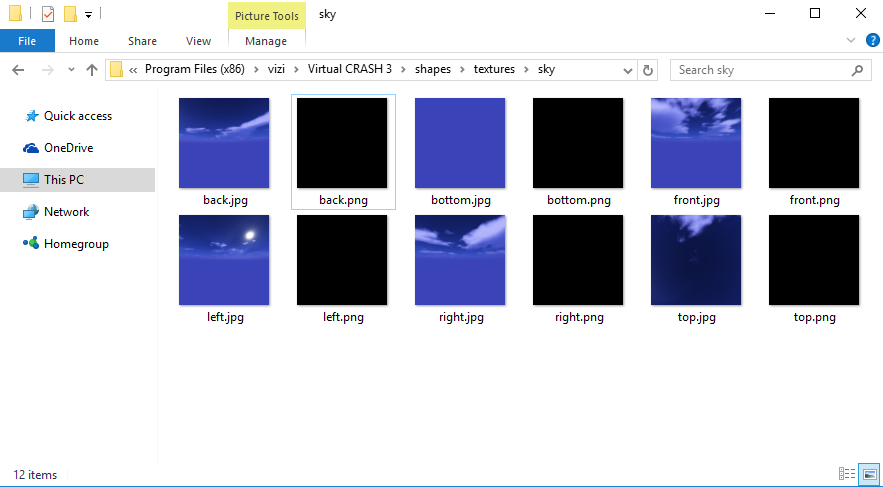The image size is (883, 487).
Task: Expand the chevron after vizi in the breadcrumb
Action: tap(296, 70)
